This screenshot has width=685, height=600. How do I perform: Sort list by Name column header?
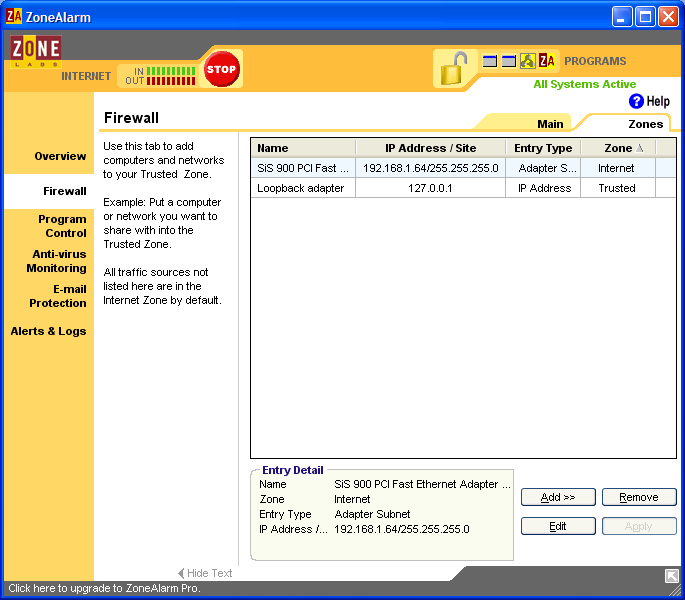click(303, 148)
